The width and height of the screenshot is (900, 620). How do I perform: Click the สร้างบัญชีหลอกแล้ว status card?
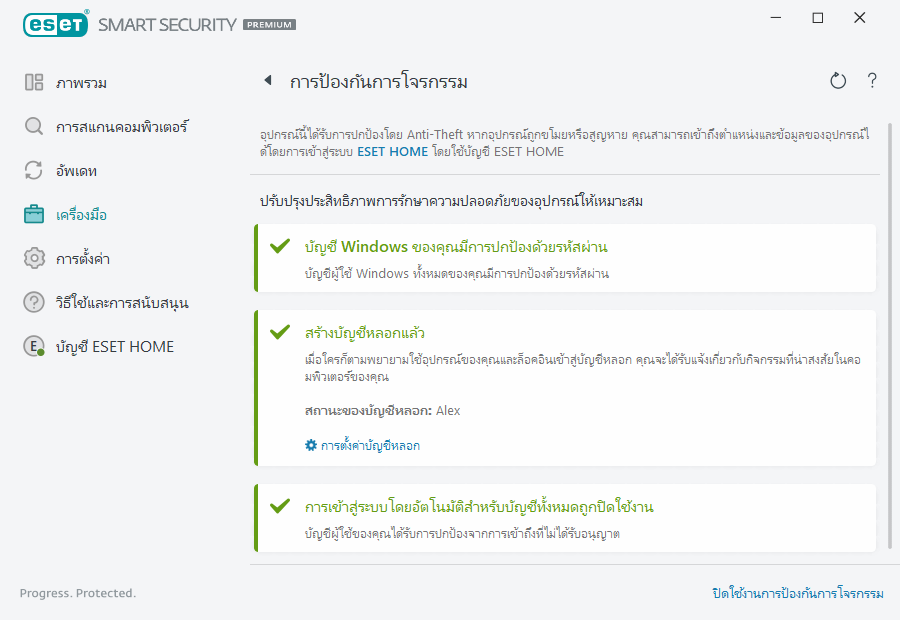click(x=560, y=388)
